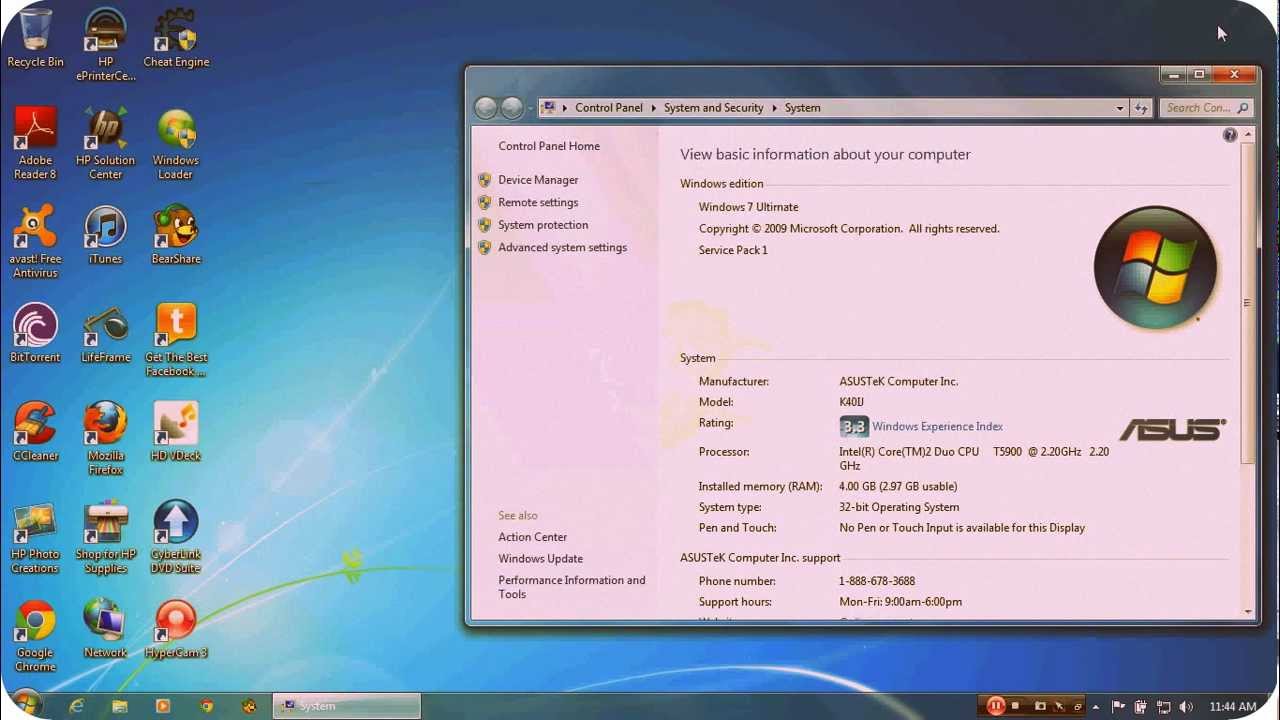Image resolution: width=1280 pixels, height=720 pixels.
Task: Open Adobe Reader 8 shortcut
Action: [35, 143]
